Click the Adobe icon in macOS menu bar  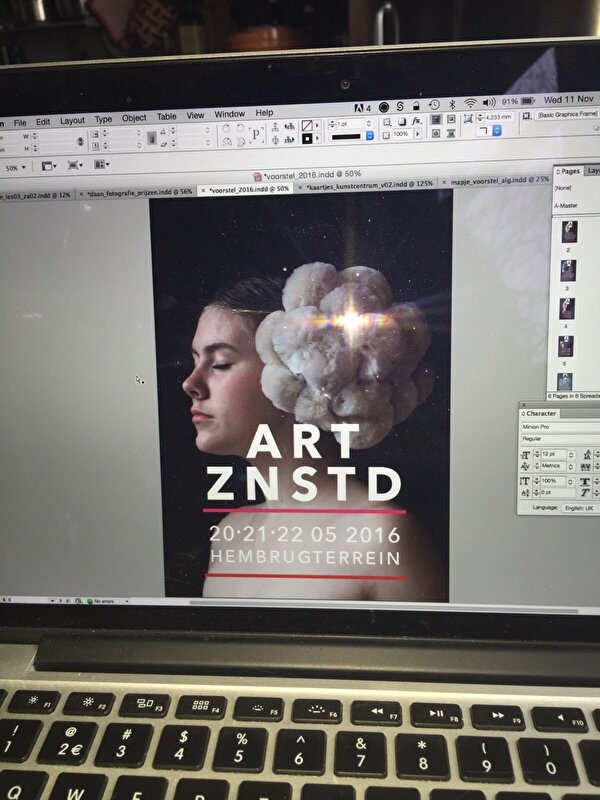click(x=359, y=108)
